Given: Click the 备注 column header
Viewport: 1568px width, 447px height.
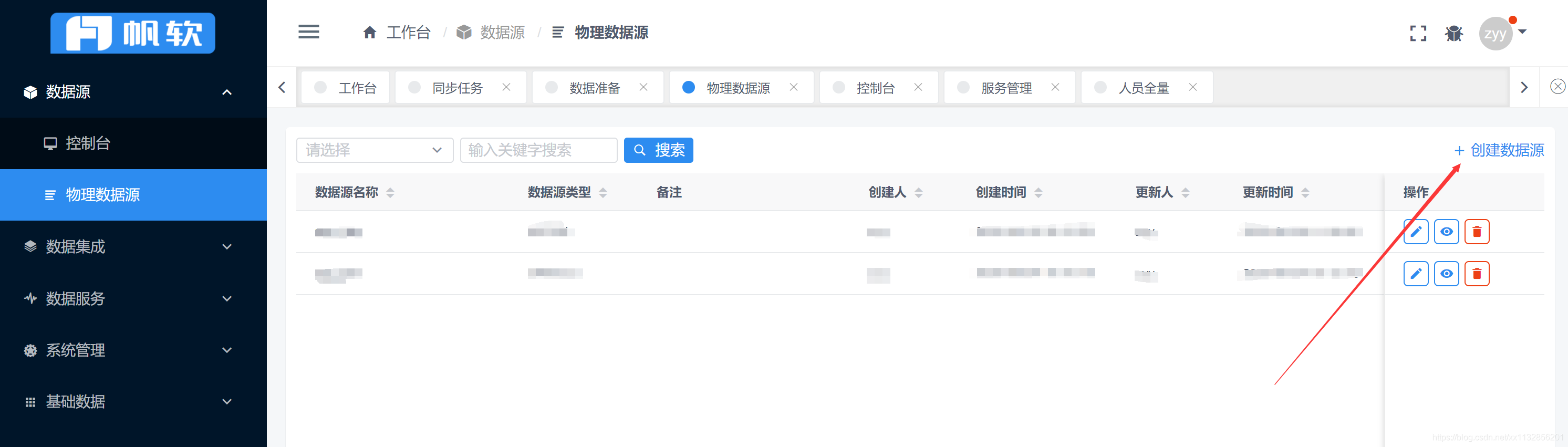Looking at the screenshot, I should [x=668, y=192].
